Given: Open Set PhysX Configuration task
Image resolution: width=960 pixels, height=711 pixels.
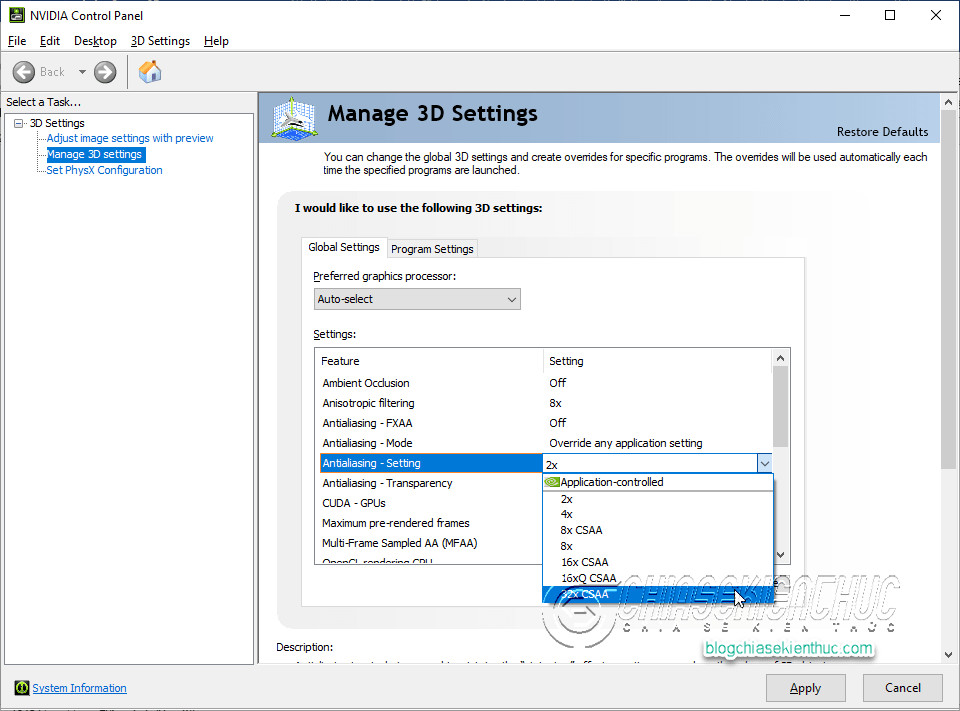Looking at the screenshot, I should [104, 170].
